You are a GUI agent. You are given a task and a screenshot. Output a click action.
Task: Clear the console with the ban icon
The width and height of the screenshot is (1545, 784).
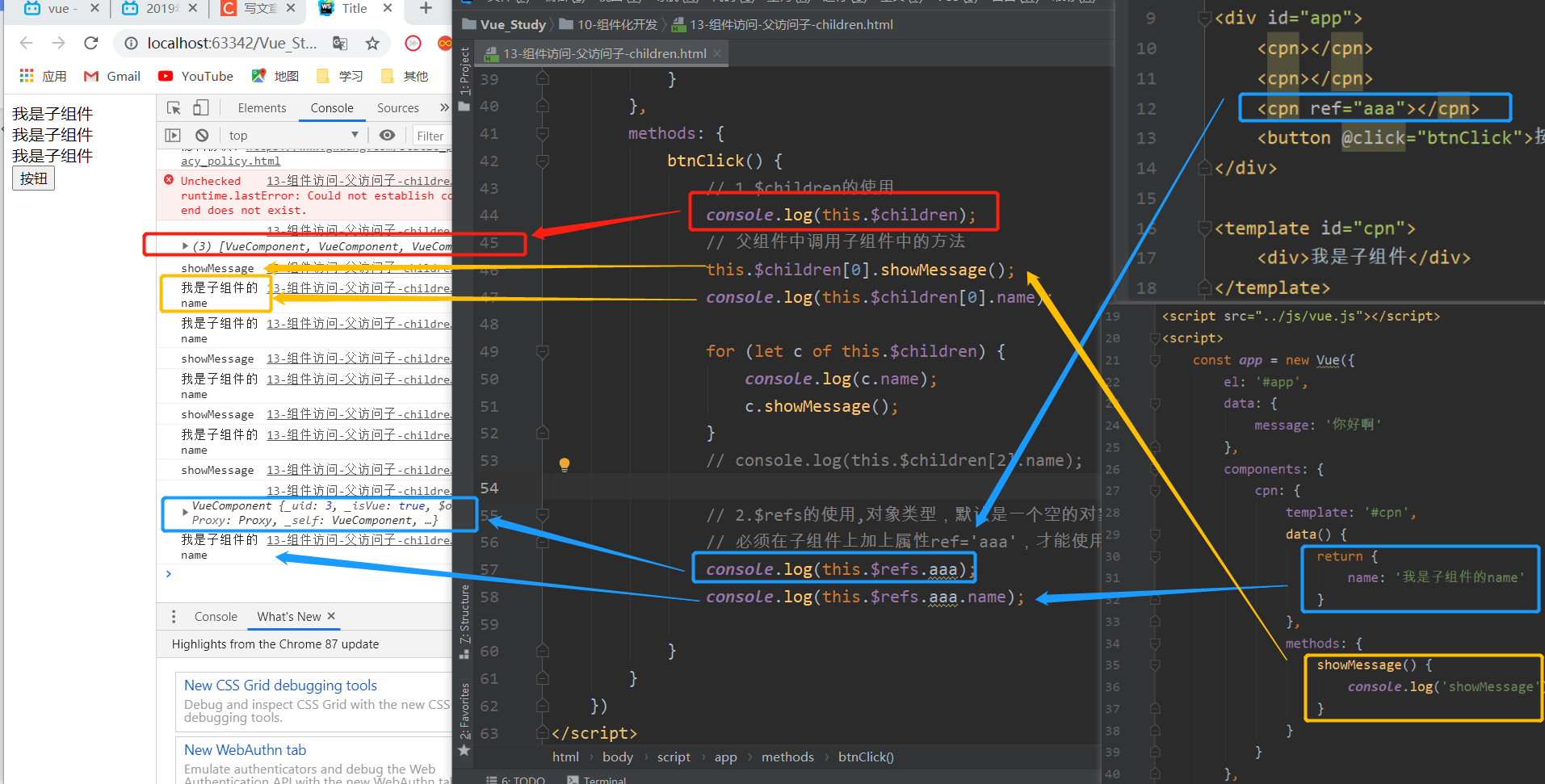click(x=202, y=136)
